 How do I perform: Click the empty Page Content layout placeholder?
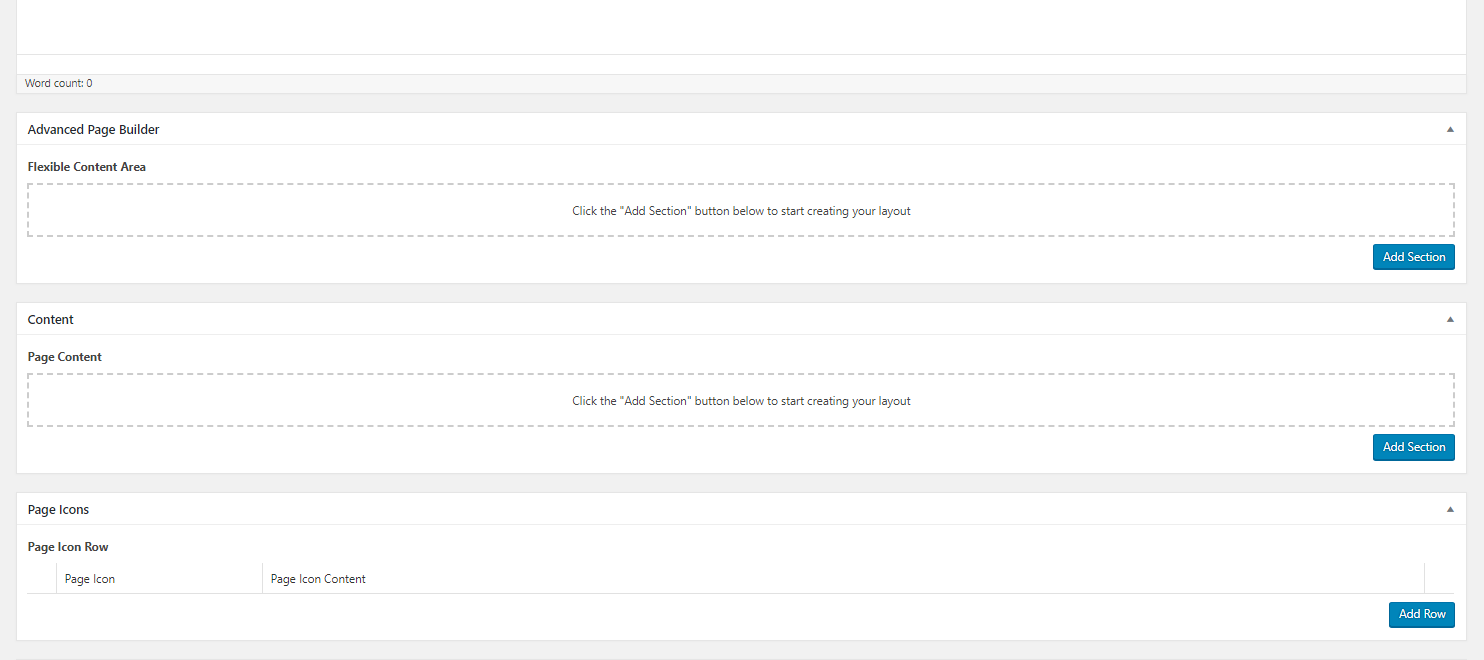coord(741,401)
